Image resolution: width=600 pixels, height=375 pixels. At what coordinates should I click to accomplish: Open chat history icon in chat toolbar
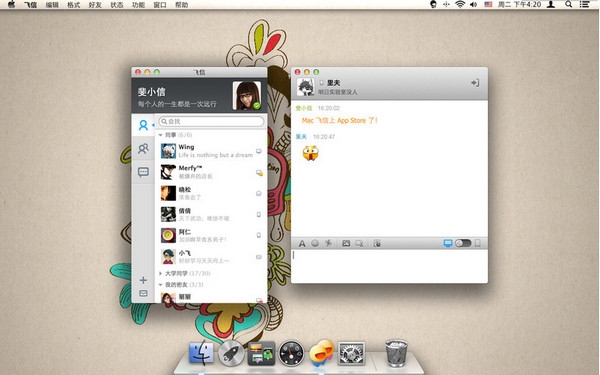[377, 243]
